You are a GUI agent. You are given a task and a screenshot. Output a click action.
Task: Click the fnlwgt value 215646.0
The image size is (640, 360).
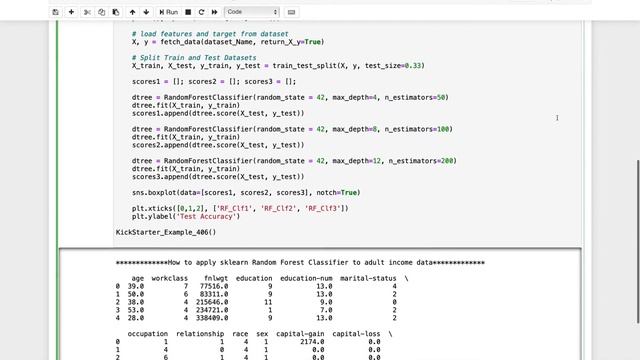212,302
